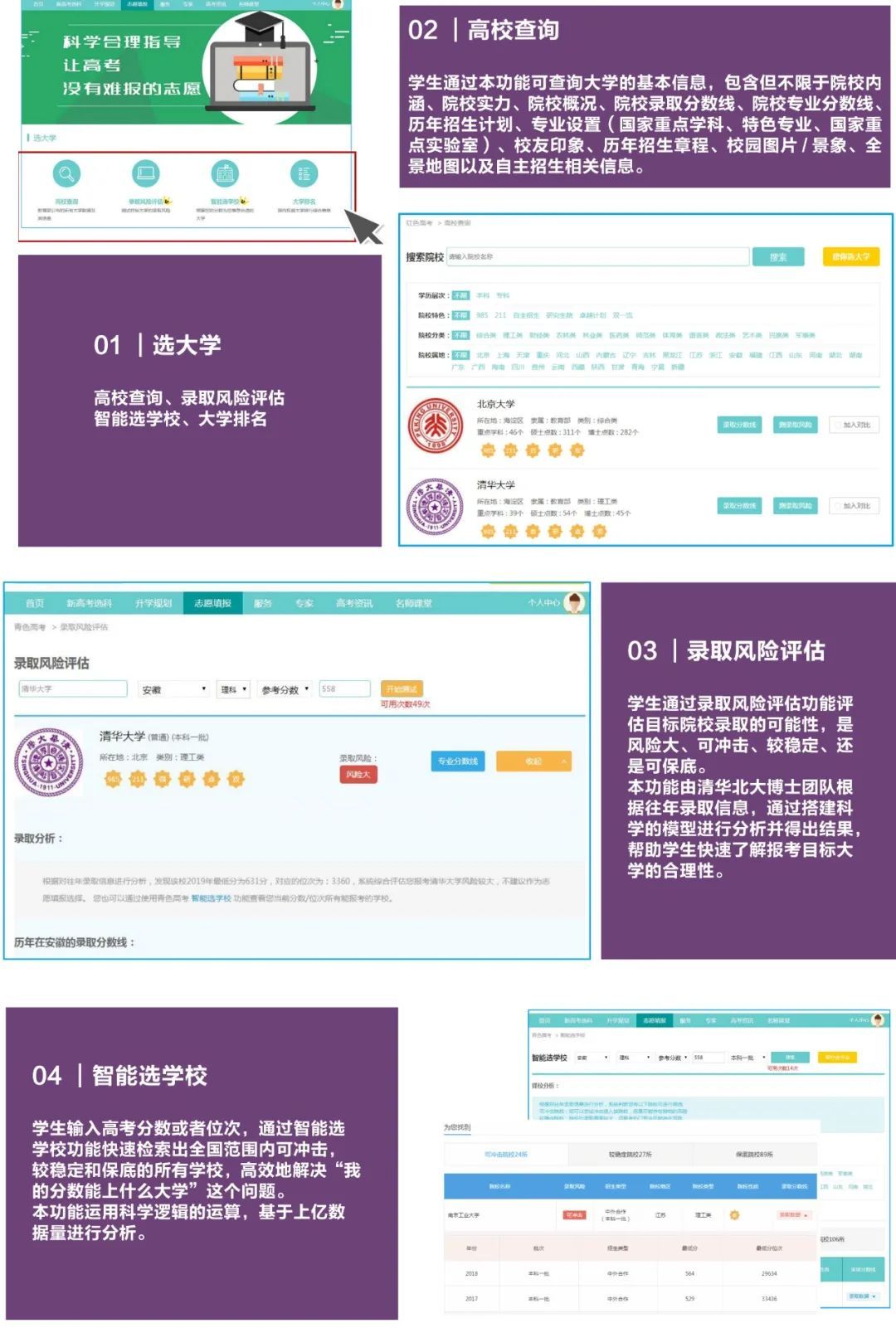896x1333 pixels.
Task: Go to 首页 tab in 录取风险评估 navbar
Action: 35,603
